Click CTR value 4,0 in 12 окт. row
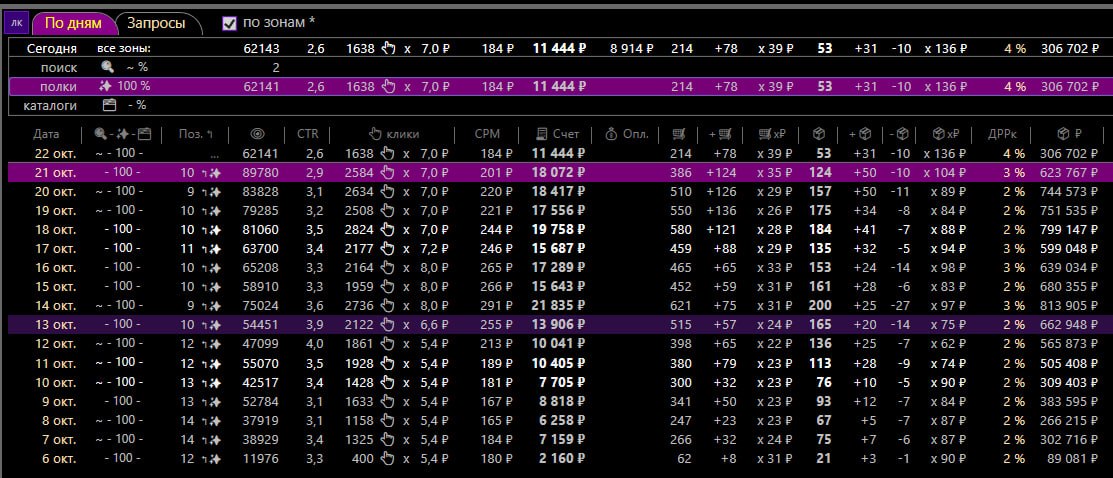The height and width of the screenshot is (478, 1113). click(x=315, y=344)
